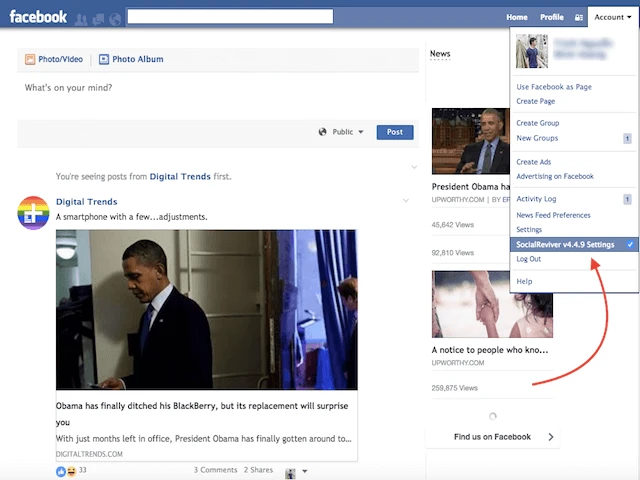Viewport: 640px width, 480px height.
Task: Click the like reaction icon under post
Action: [61, 469]
